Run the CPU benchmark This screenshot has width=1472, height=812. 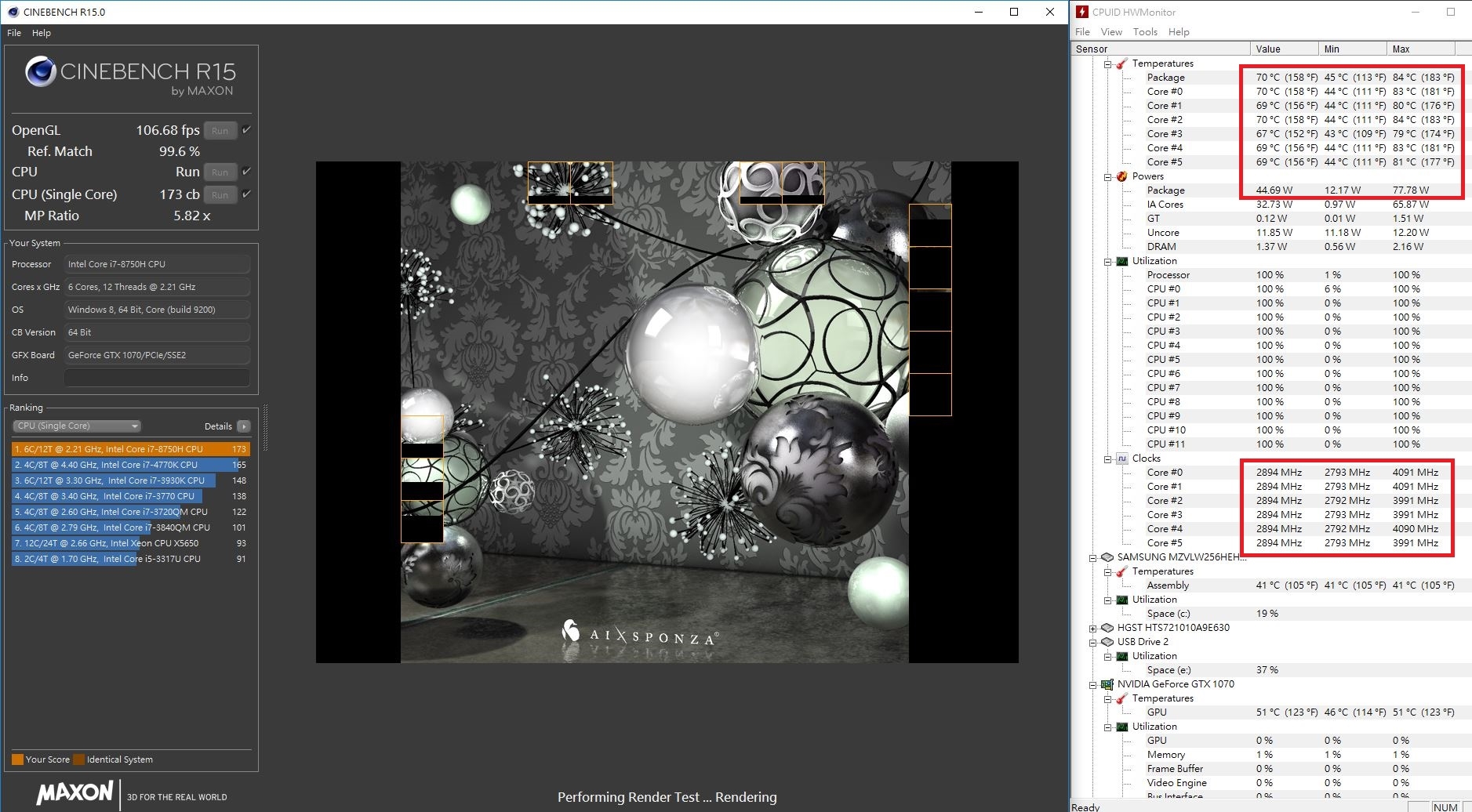(x=220, y=172)
